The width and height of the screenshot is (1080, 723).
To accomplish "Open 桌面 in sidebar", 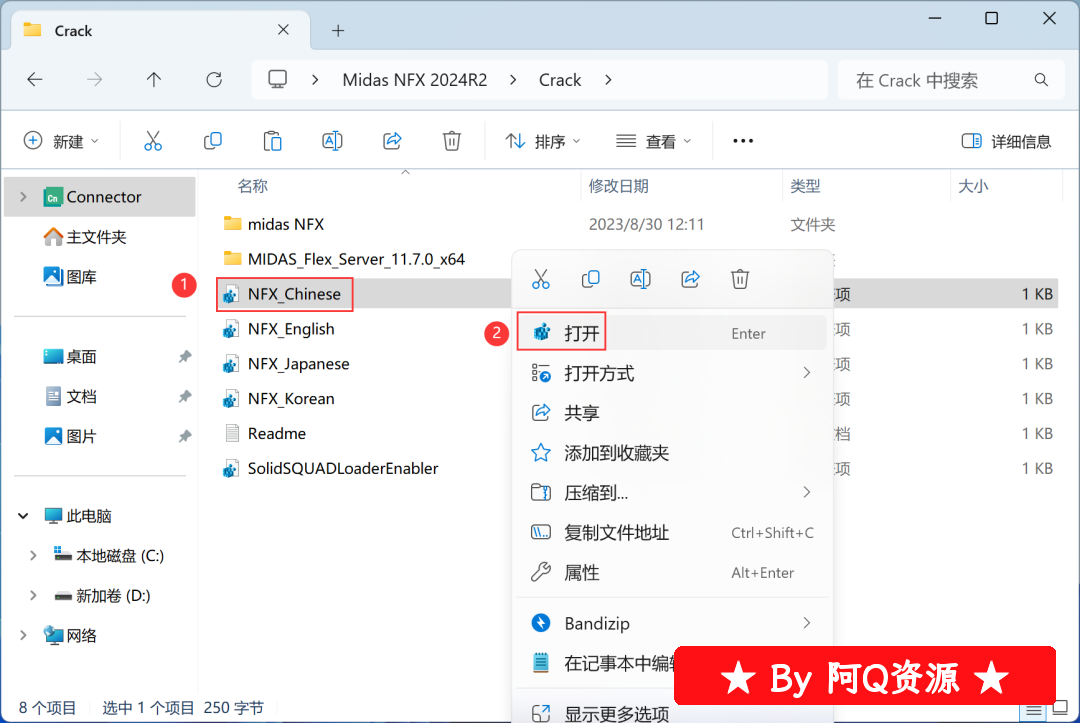I will 71,357.
